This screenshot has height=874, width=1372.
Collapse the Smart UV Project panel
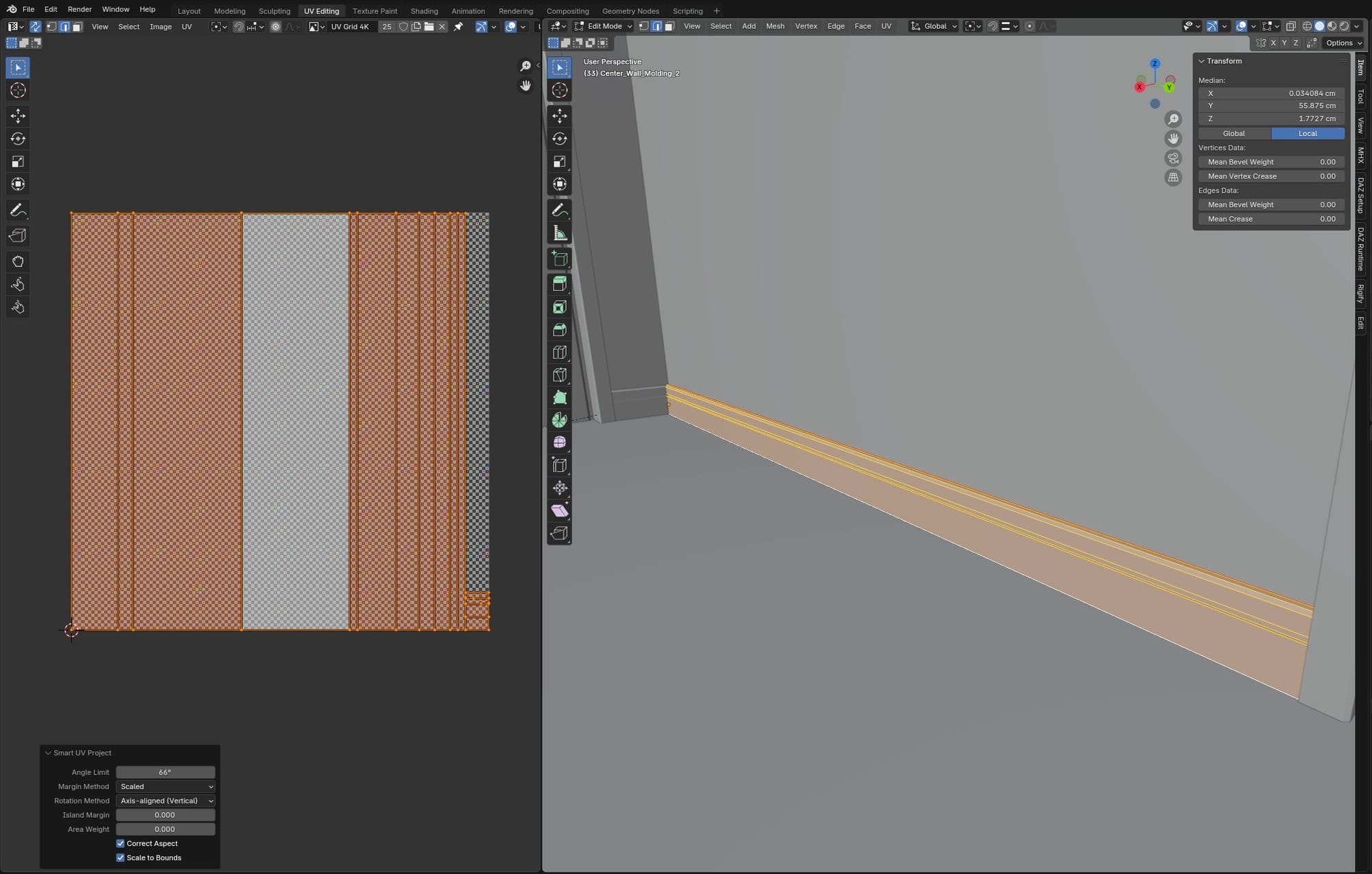(x=49, y=753)
